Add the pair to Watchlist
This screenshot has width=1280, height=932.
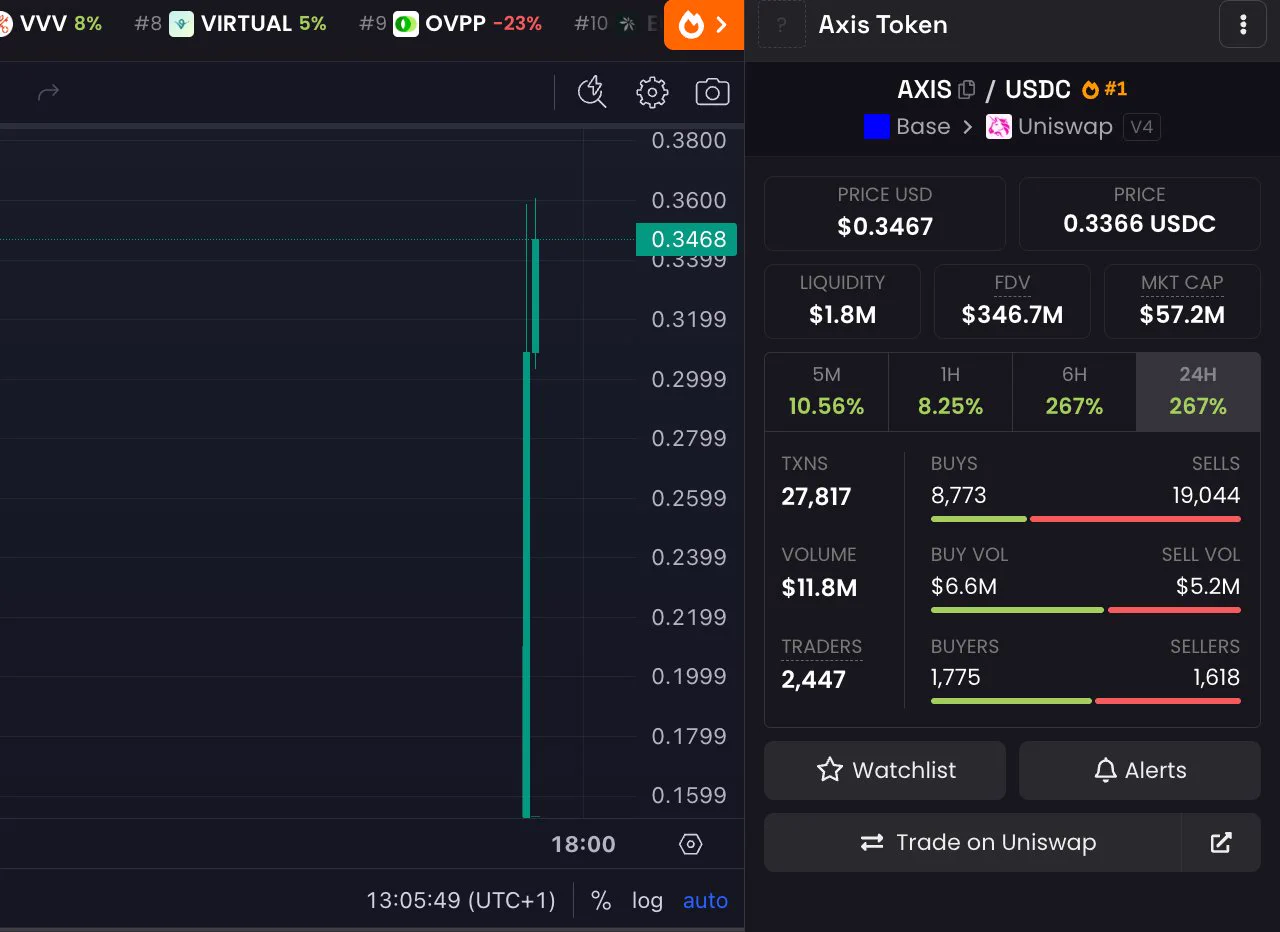pos(885,770)
